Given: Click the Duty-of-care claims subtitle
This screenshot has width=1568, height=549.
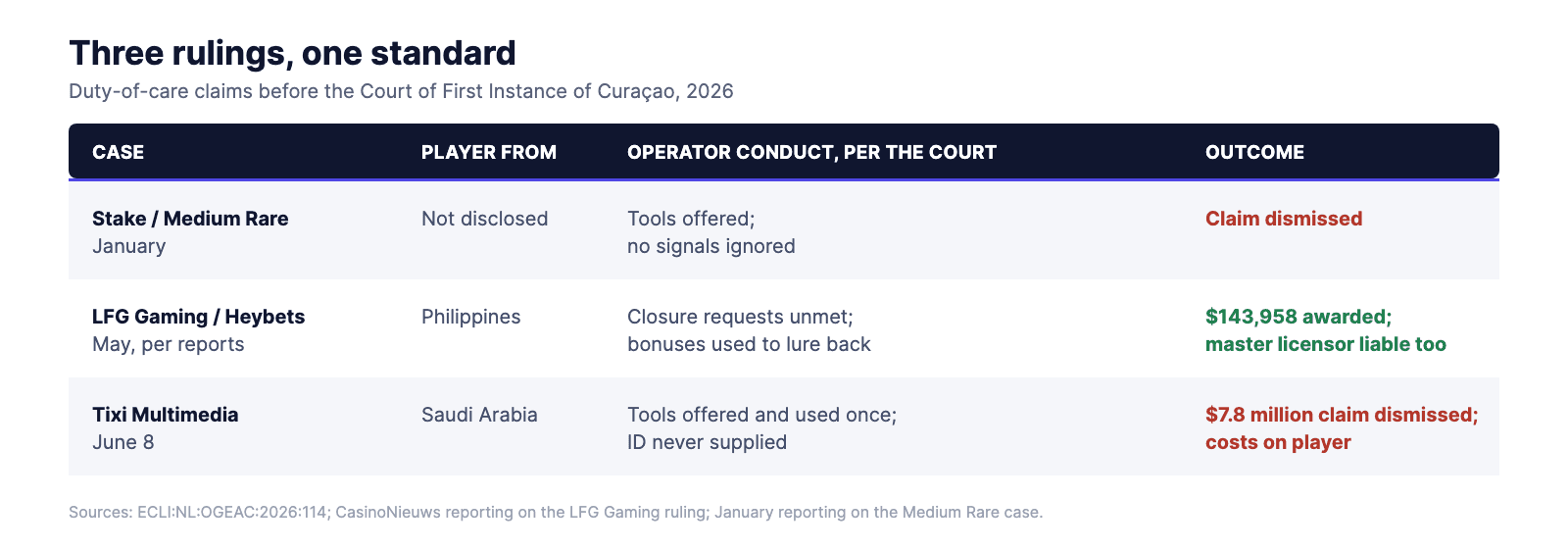Looking at the screenshot, I should click(x=401, y=91).
